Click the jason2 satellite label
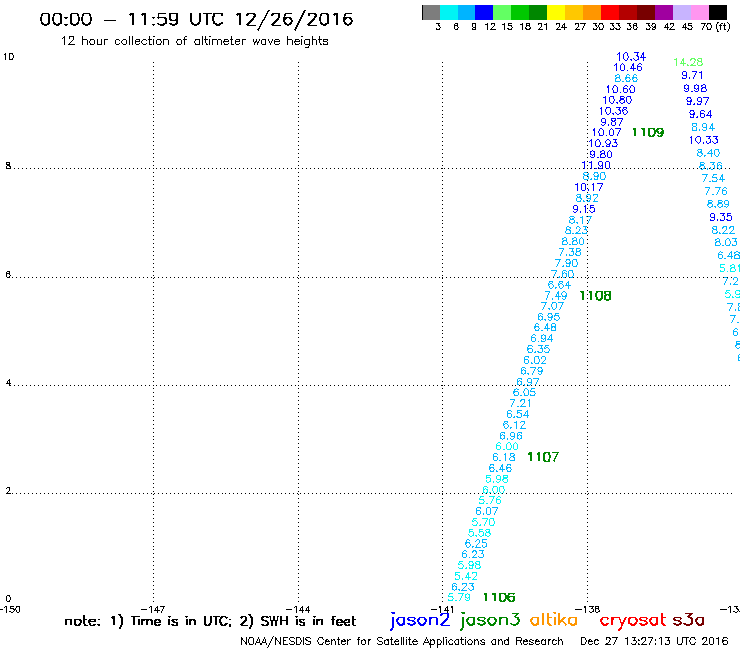This screenshot has height=650, width=740. click(420, 620)
